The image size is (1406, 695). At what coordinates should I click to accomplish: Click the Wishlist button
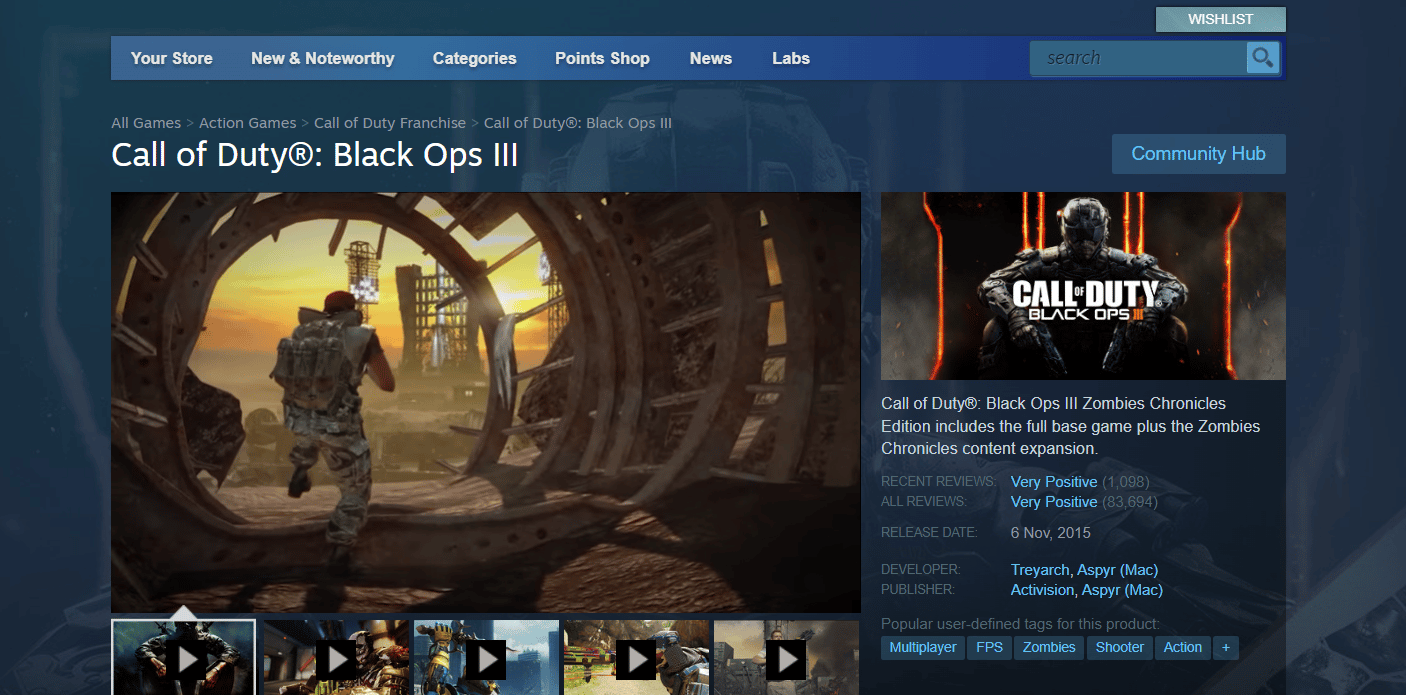pos(1220,19)
